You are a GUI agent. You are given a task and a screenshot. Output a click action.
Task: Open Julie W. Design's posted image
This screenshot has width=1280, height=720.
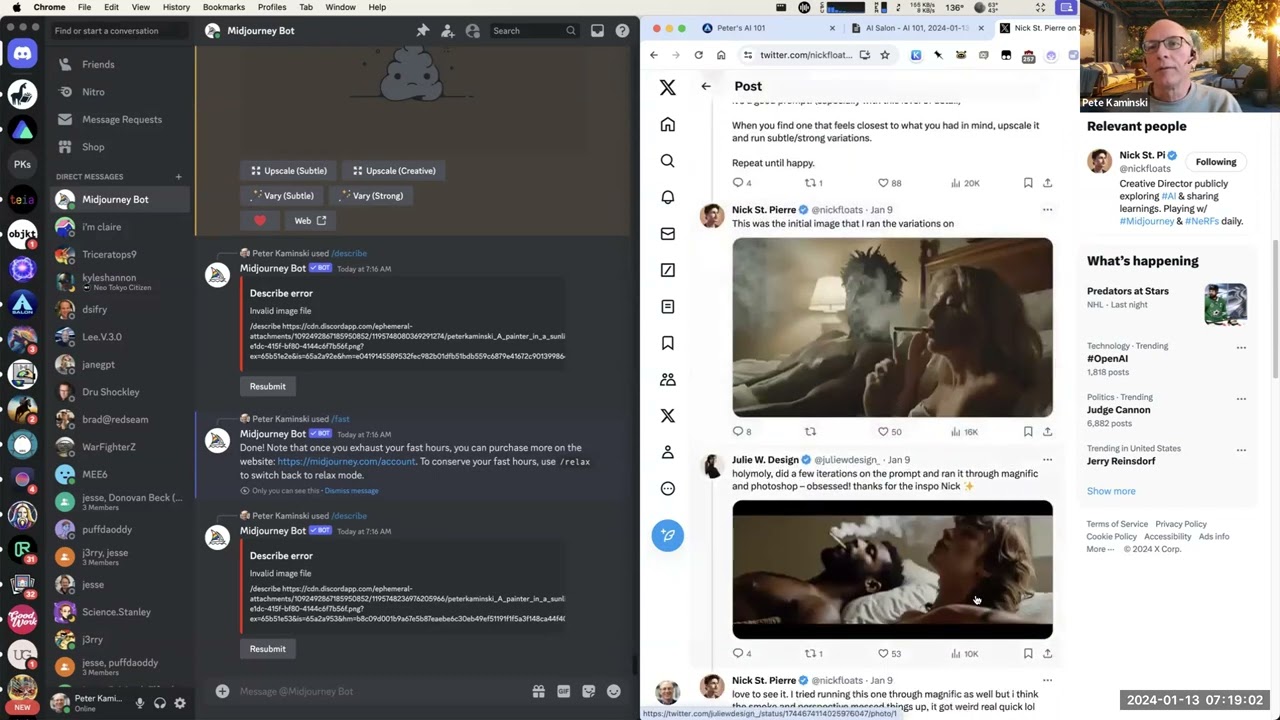pyautogui.click(x=892, y=569)
